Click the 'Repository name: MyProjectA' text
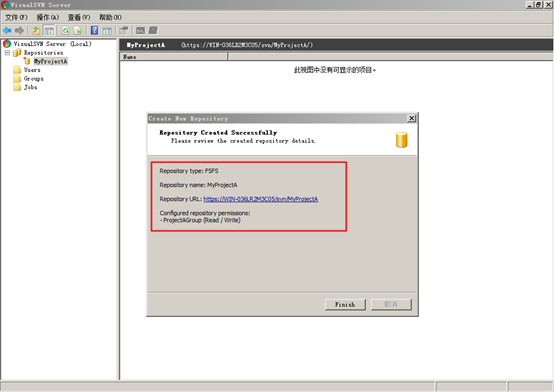This screenshot has height=392, width=554. [x=198, y=185]
